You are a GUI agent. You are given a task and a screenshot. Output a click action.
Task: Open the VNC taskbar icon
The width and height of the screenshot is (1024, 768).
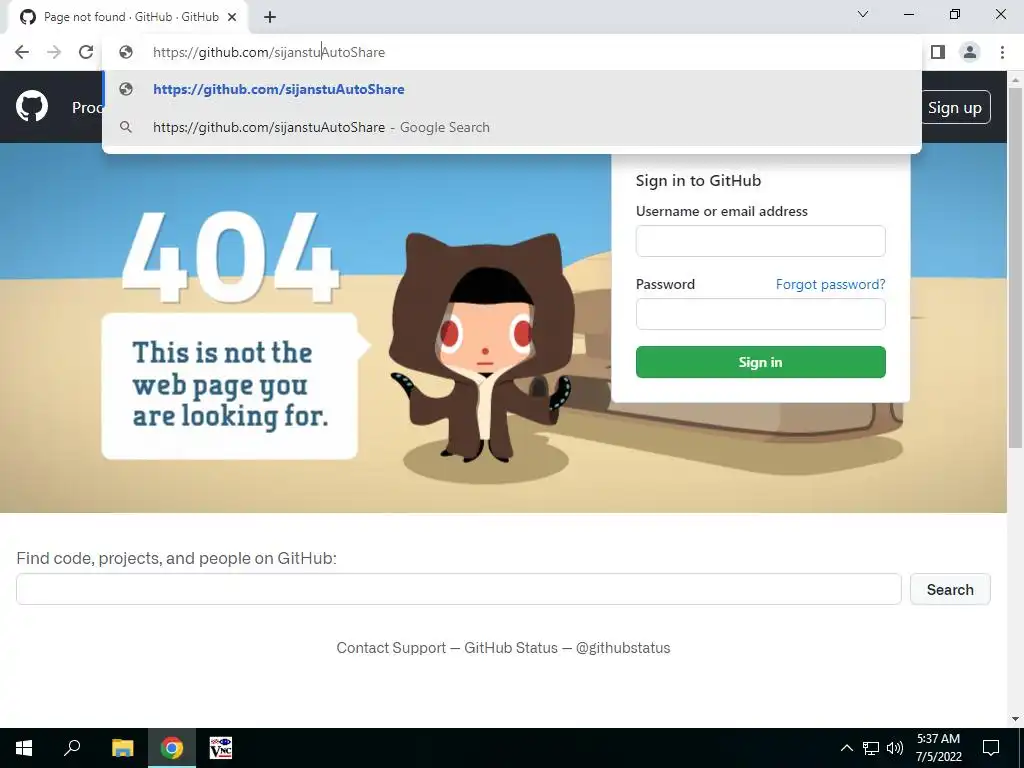tap(221, 748)
